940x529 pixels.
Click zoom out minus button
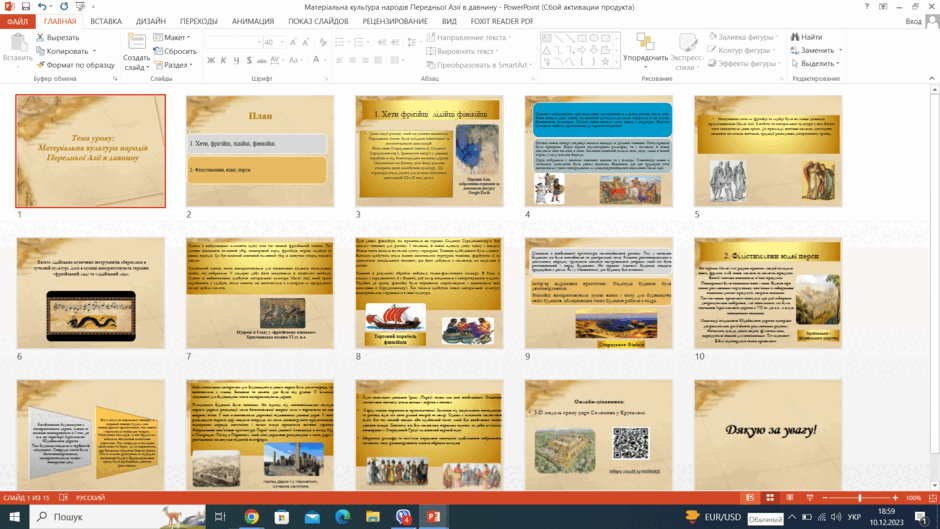[x=825, y=498]
